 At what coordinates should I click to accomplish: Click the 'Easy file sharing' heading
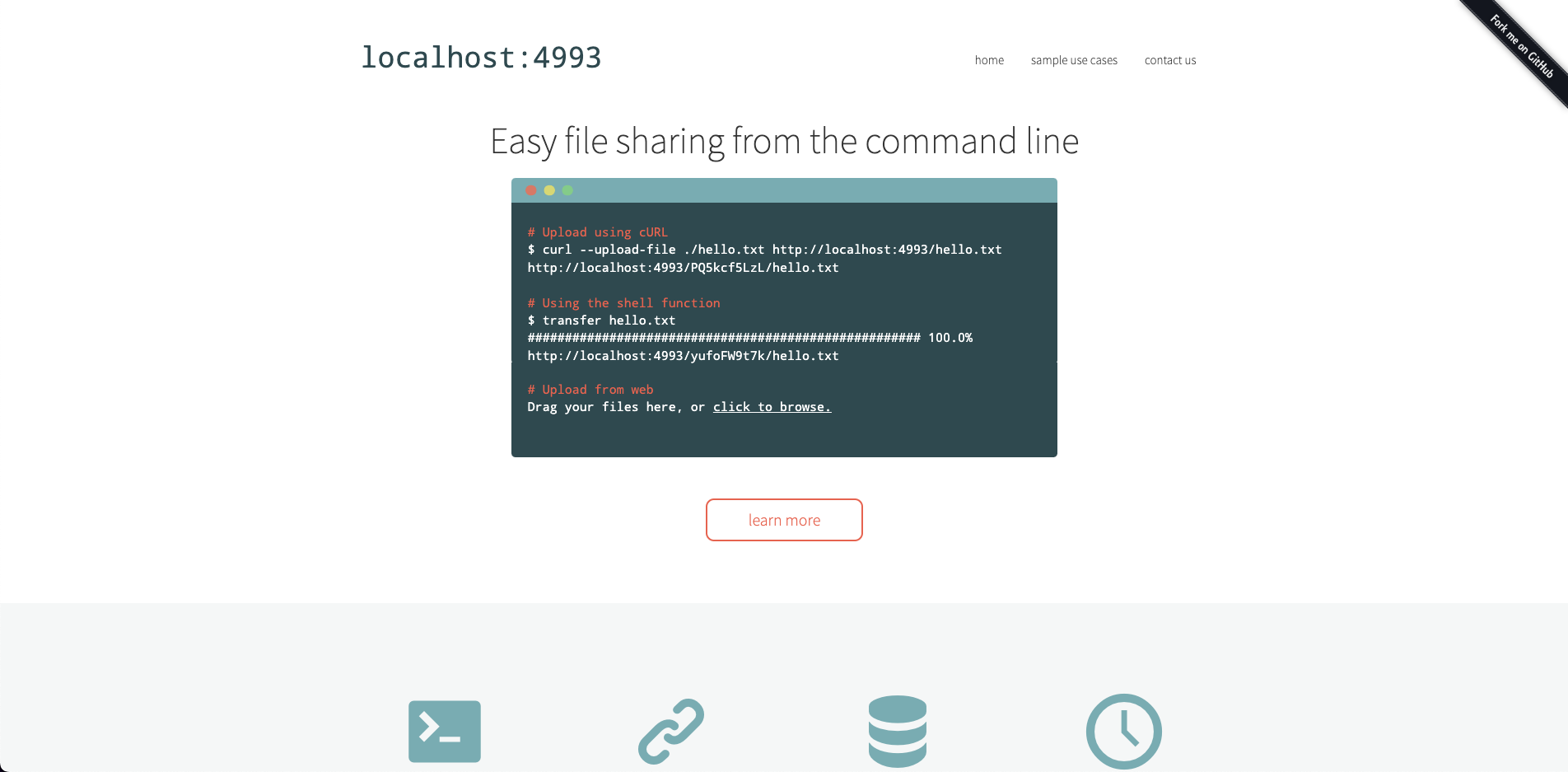tap(784, 141)
